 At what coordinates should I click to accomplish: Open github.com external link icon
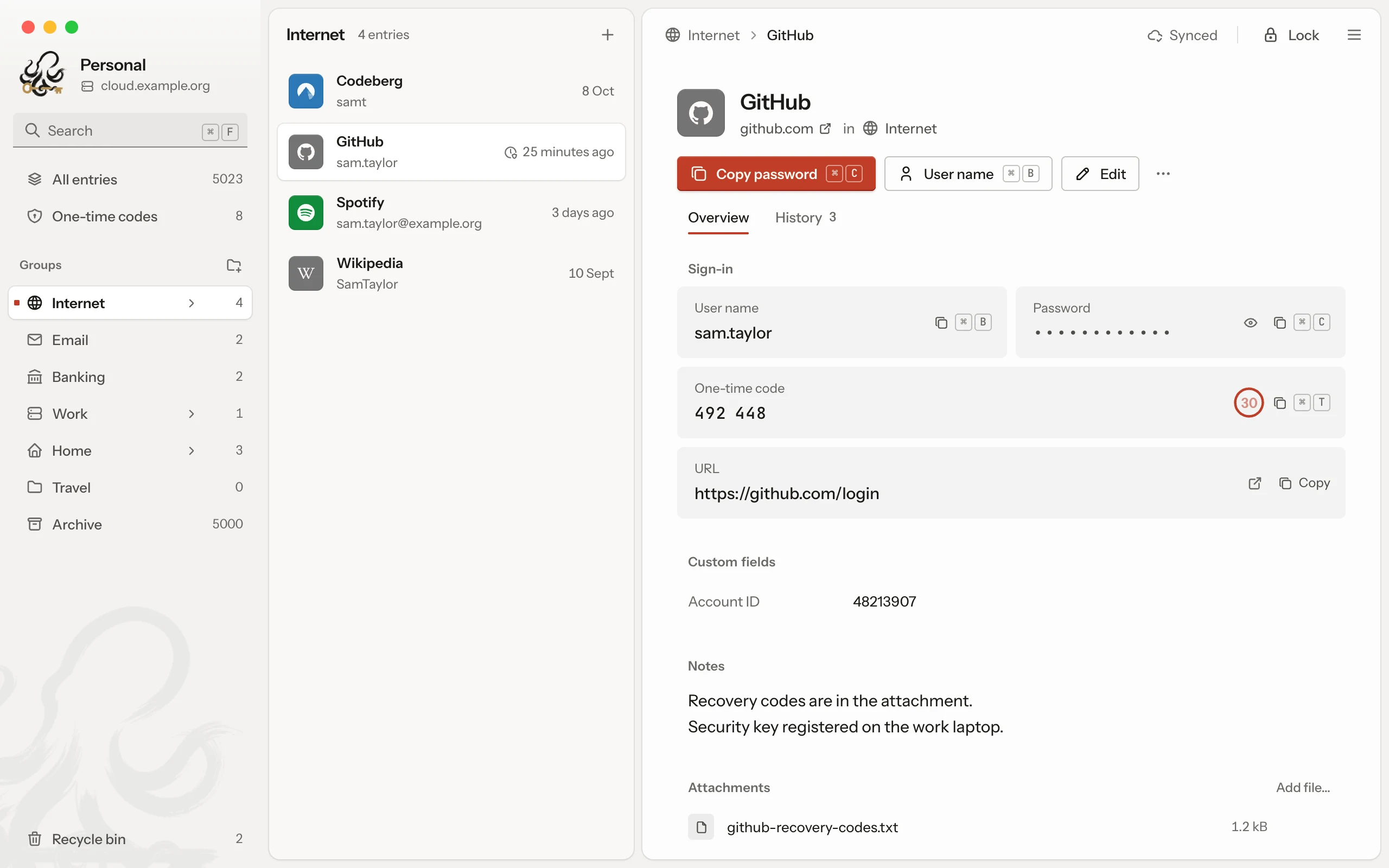tap(825, 129)
